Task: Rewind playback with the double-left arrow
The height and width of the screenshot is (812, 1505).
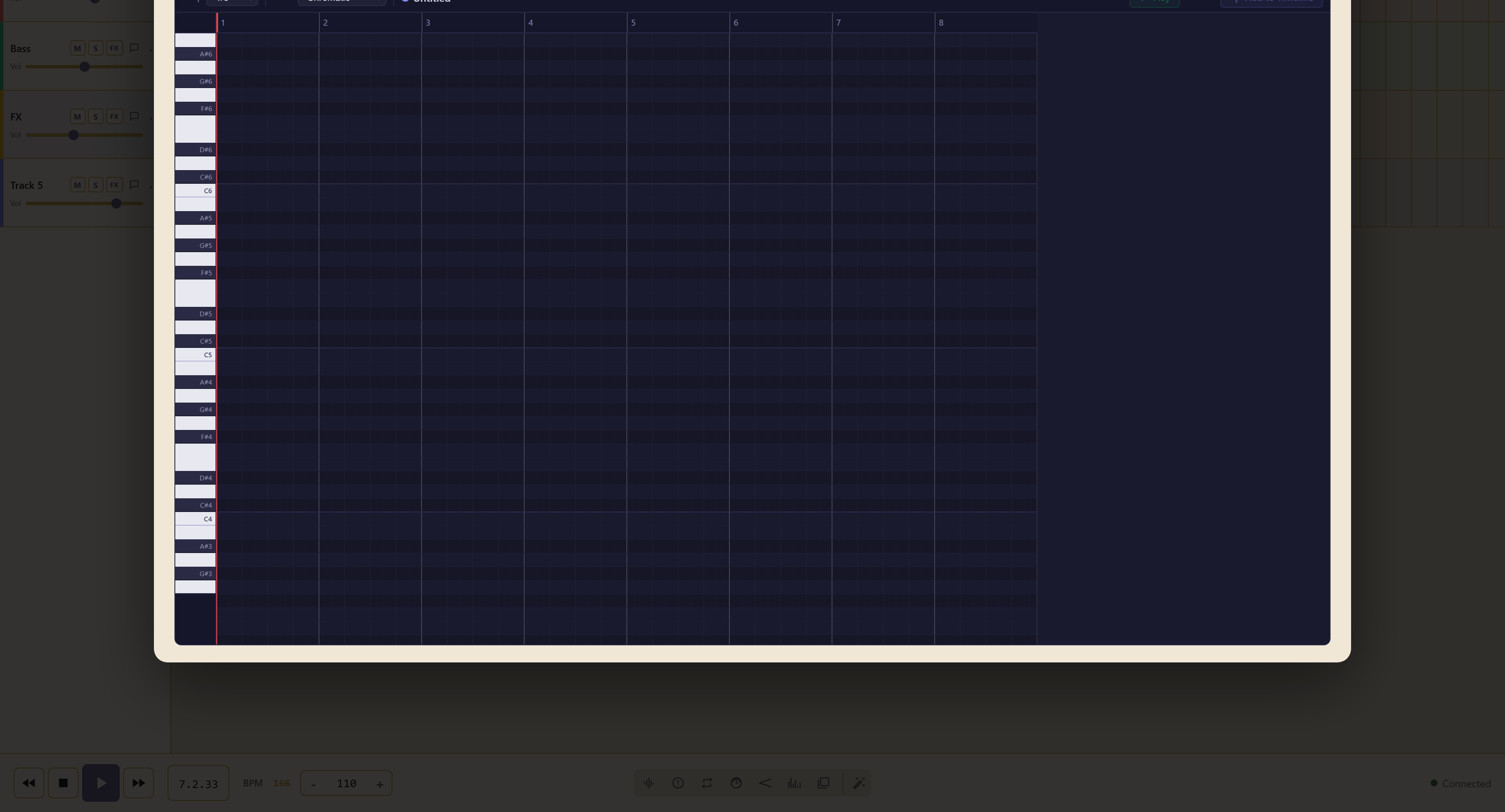Action: (29, 783)
